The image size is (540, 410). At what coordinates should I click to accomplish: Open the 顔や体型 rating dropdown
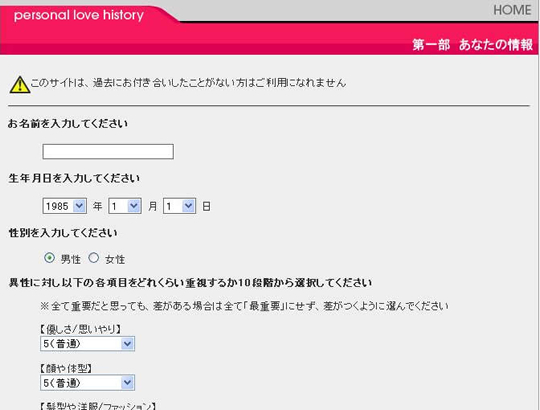[x=87, y=382]
